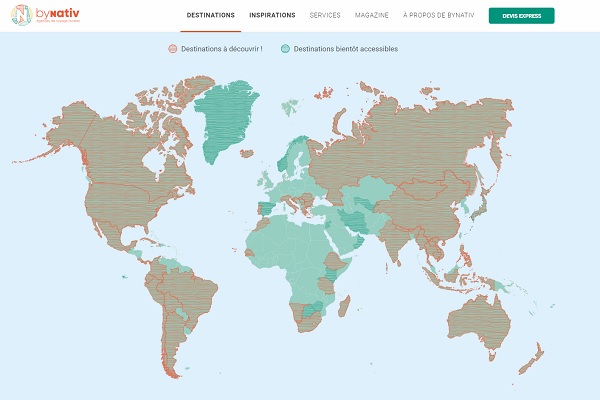
Task: Select the 'Destinations à découvrir !' legend label
Action: click(224, 48)
